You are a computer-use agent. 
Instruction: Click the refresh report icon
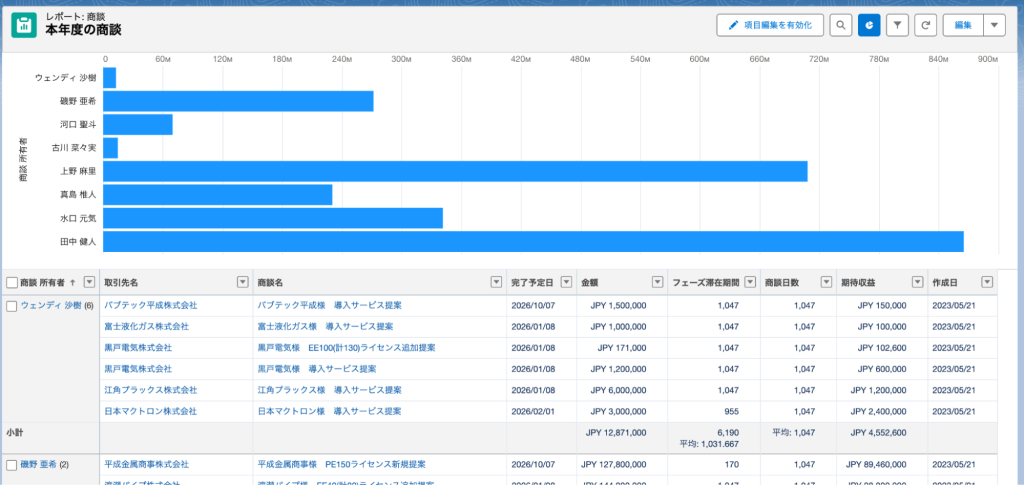925,25
